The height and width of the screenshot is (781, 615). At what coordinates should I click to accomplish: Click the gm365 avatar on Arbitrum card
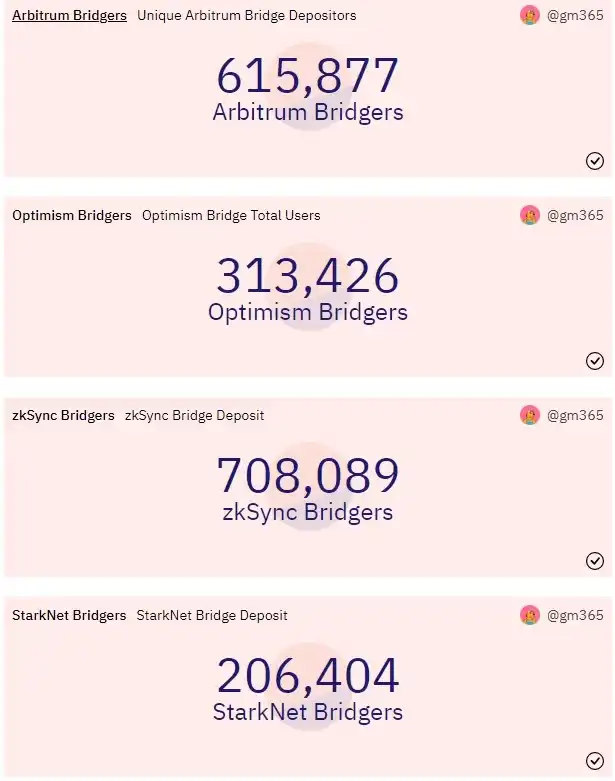coord(530,15)
